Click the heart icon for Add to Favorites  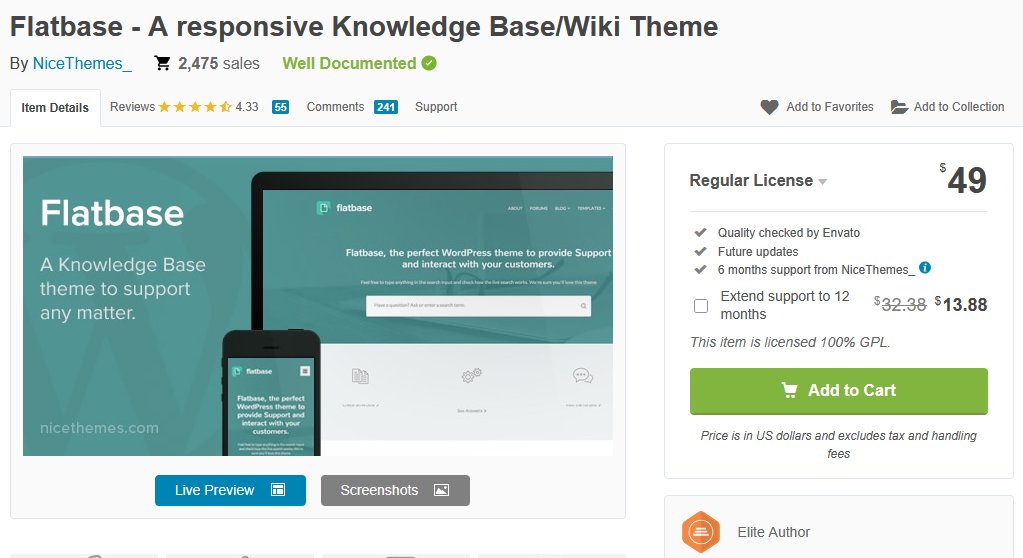[x=769, y=107]
